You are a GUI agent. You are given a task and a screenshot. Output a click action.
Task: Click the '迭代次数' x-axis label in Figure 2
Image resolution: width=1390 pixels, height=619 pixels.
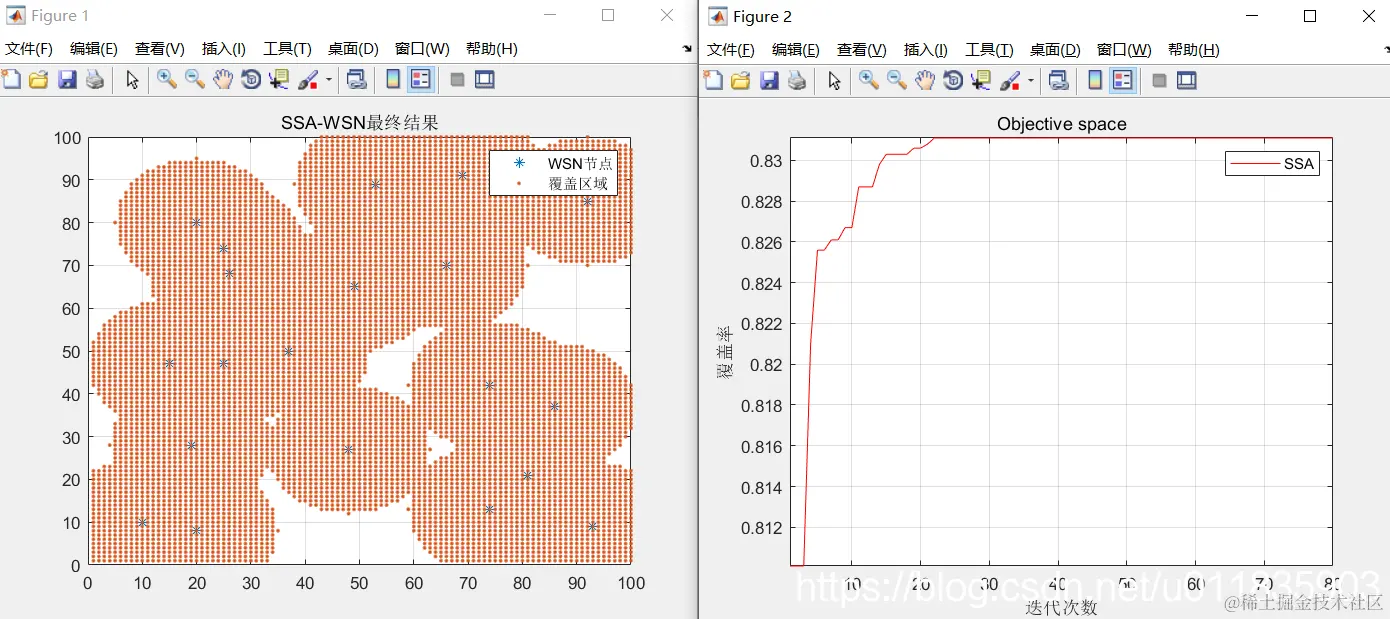(x=1061, y=607)
